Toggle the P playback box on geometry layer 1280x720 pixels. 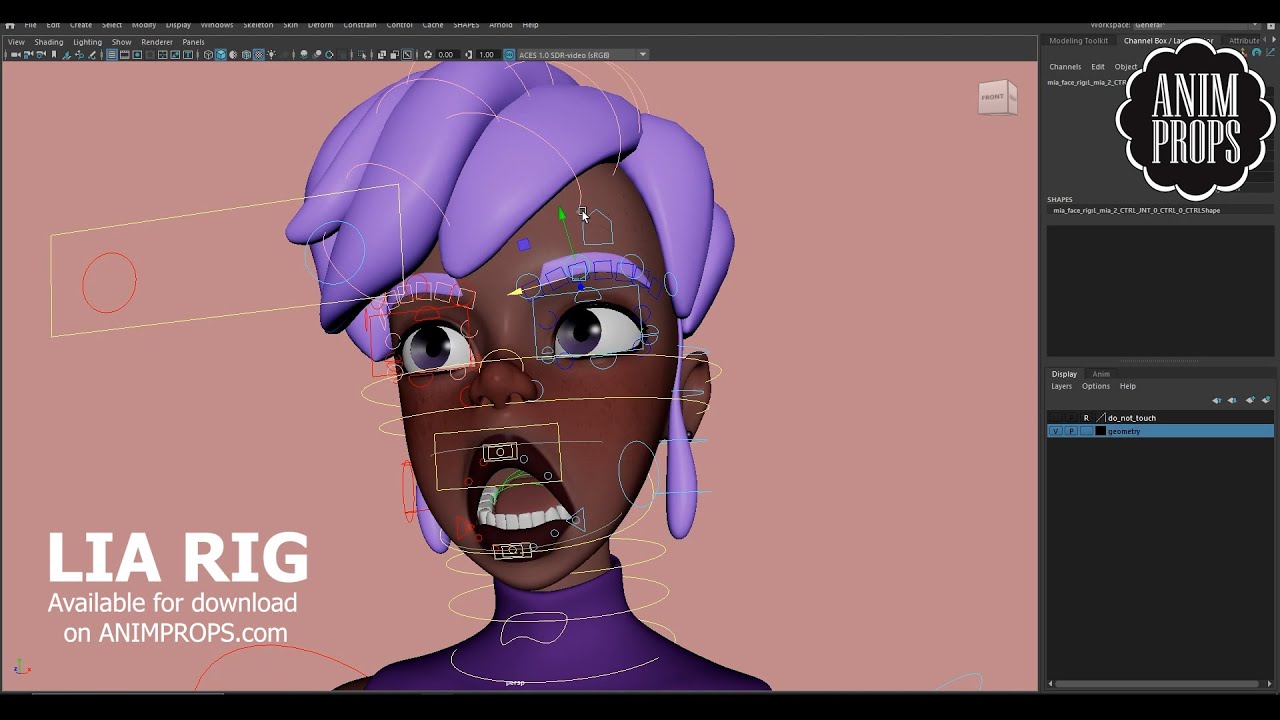(x=1071, y=431)
